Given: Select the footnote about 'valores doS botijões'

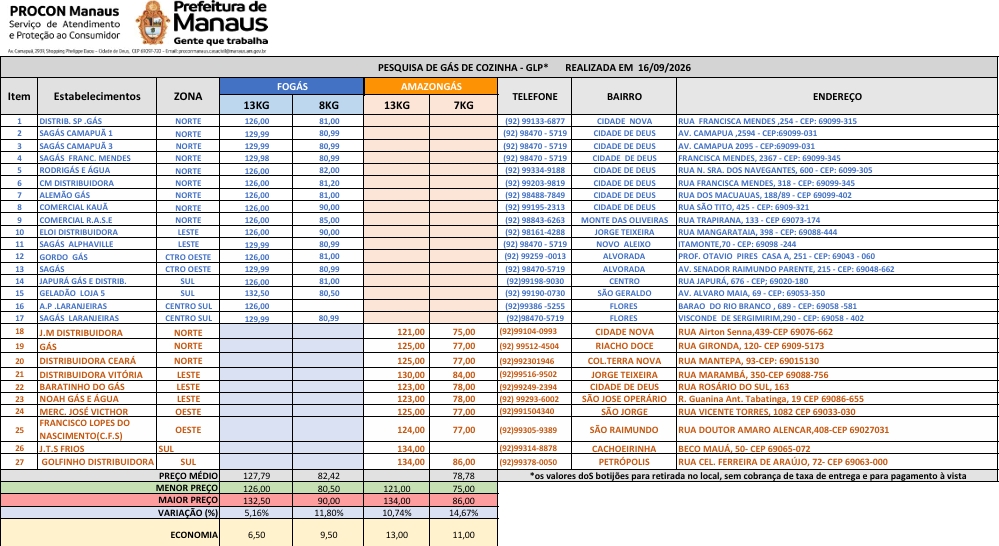Looking at the screenshot, I should click(x=747, y=476).
